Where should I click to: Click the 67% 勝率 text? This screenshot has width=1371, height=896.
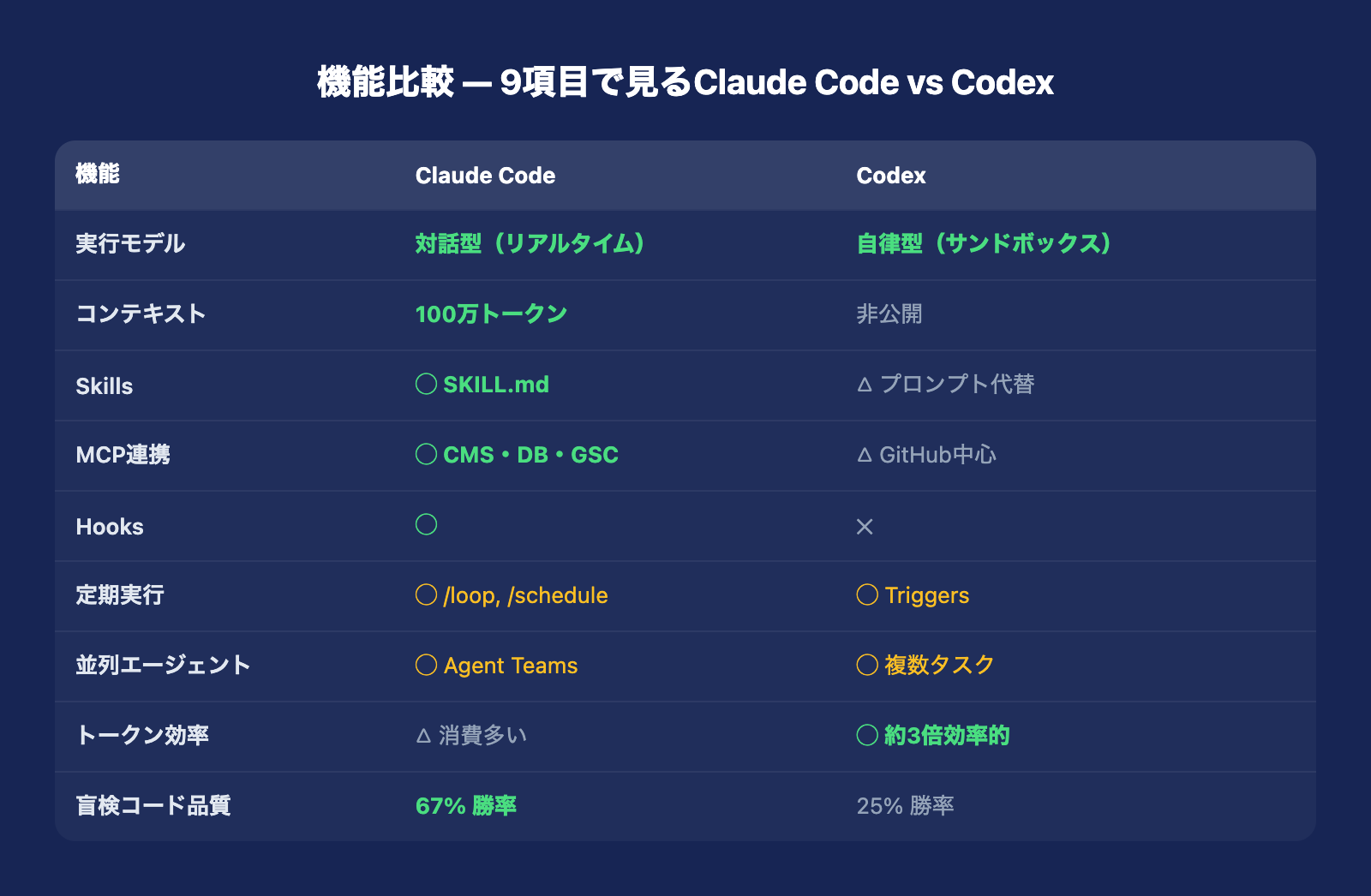pos(465,806)
